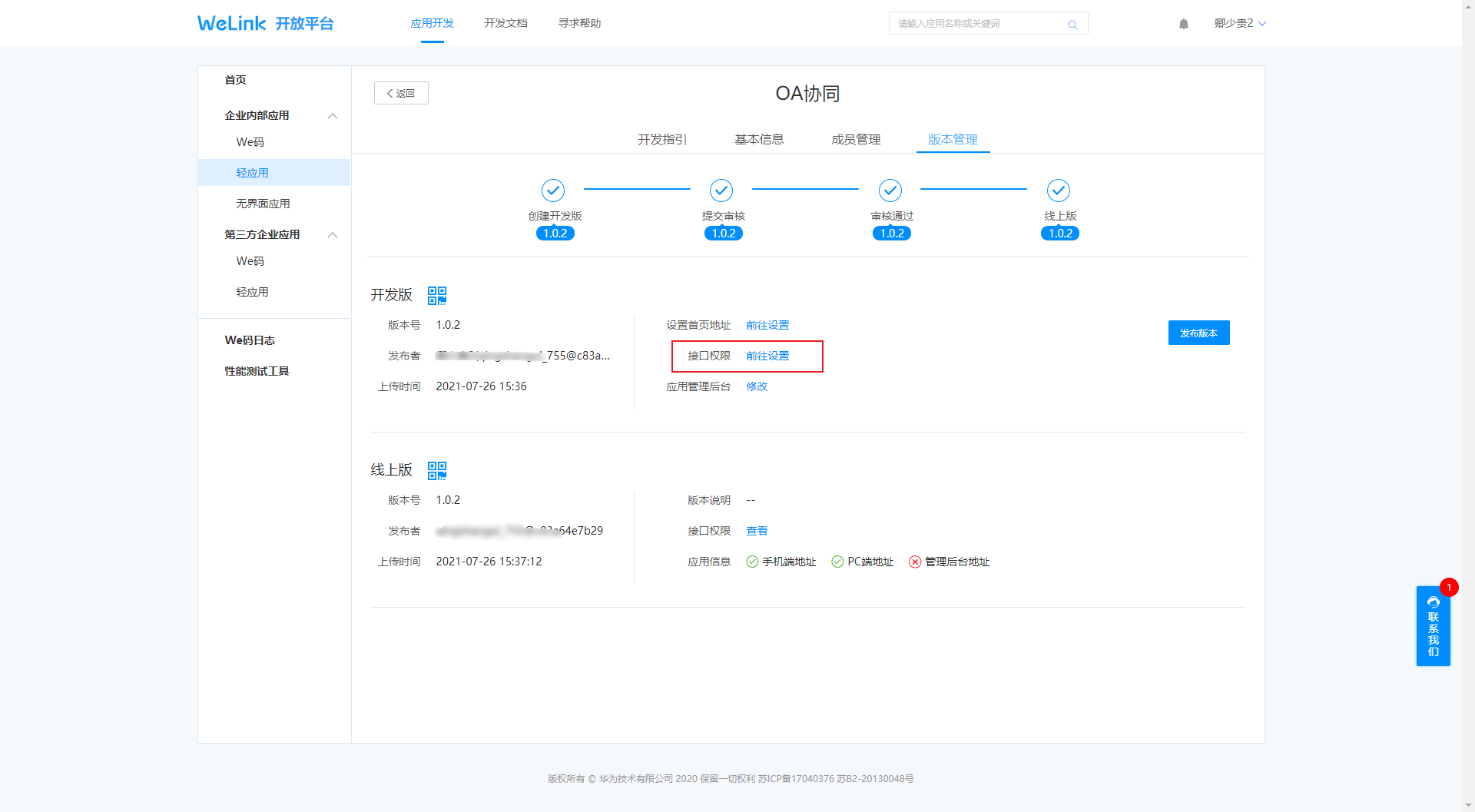Click 前往设置 link beside 接口权限

(767, 356)
